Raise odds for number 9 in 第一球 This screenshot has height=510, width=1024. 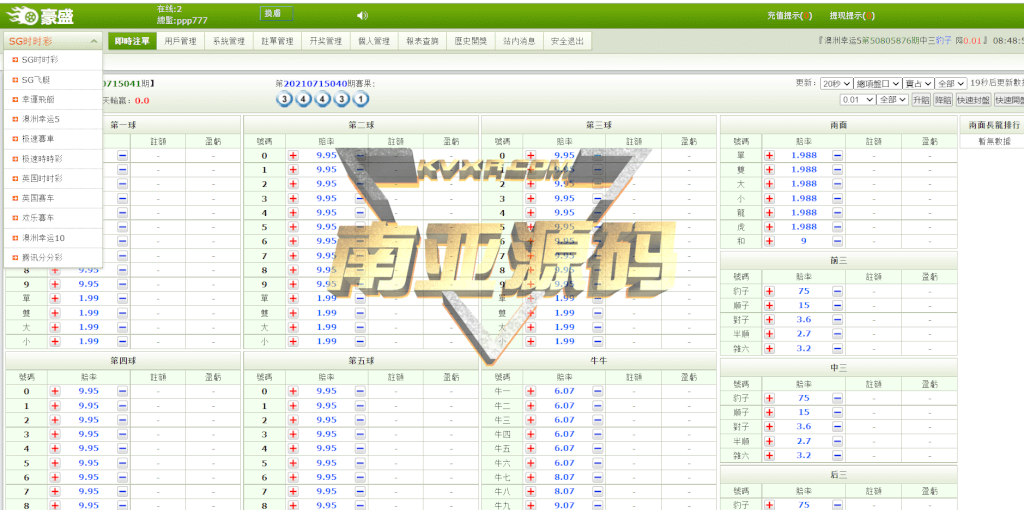(x=55, y=284)
